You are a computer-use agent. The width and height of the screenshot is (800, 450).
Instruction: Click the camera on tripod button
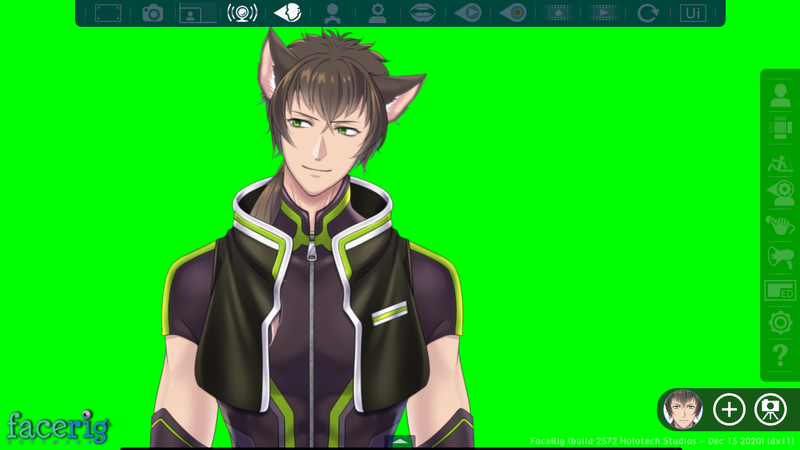click(x=770, y=409)
